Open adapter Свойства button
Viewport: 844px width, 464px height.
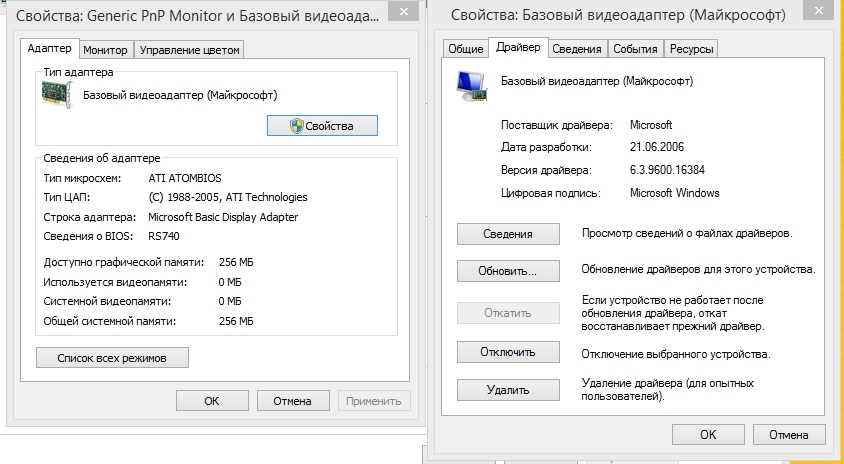point(322,126)
